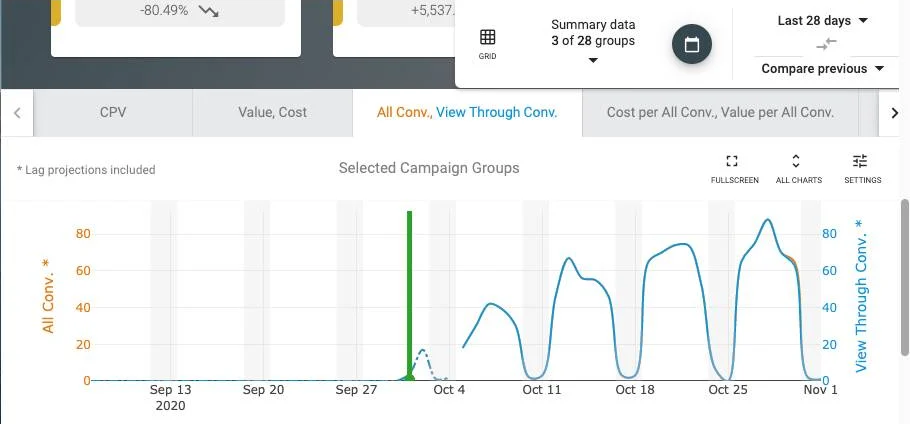
Task: Go to next chart tabs arrow
Action: tap(894, 113)
